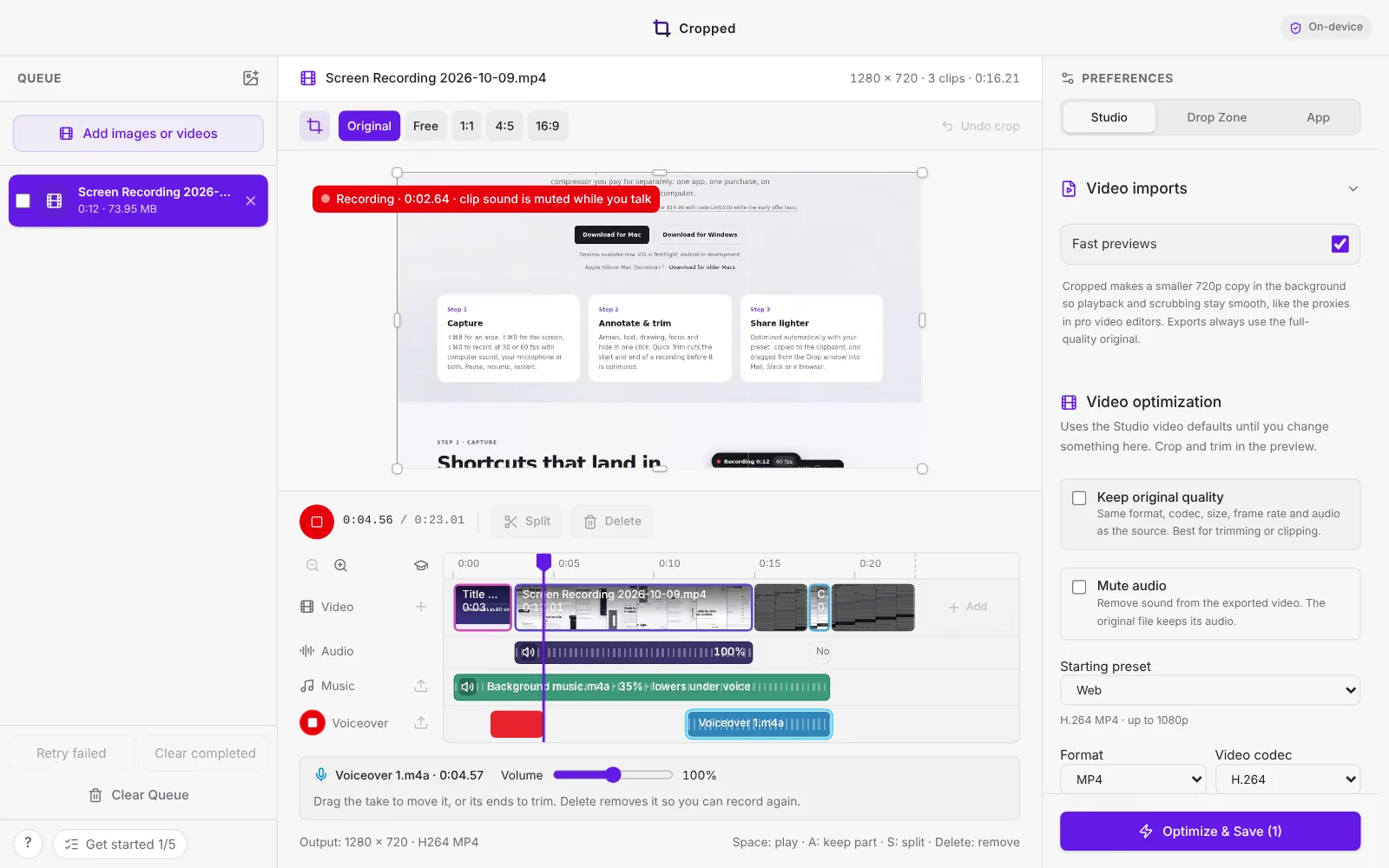
Task: Toggle mute speaker on the Audio clip
Action: (x=528, y=652)
